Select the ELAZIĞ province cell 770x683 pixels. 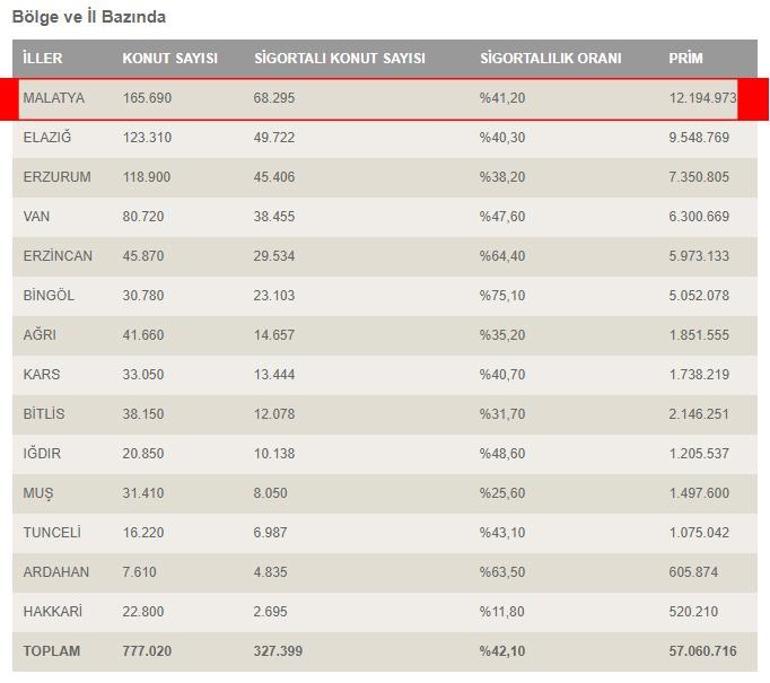pos(47,137)
